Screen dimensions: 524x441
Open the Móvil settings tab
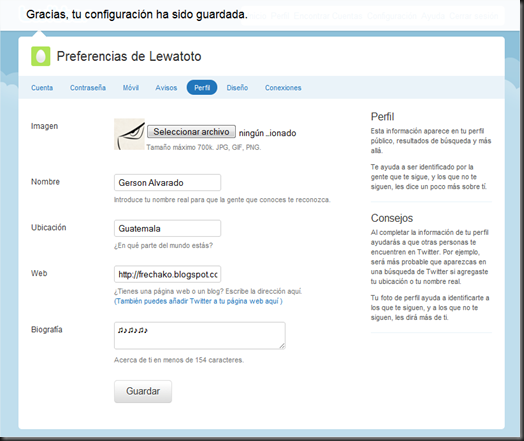pos(131,88)
